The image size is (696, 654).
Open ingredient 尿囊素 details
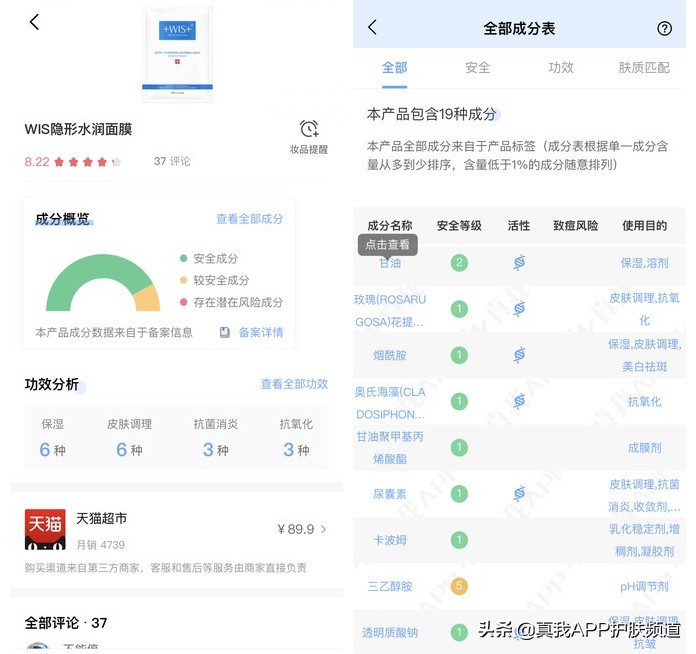tap(390, 494)
